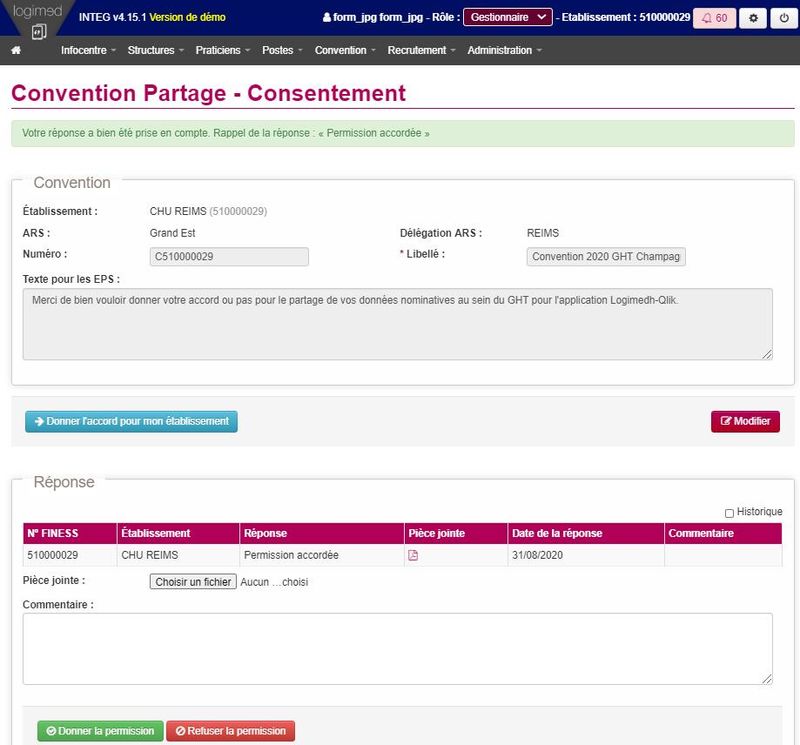
Task: Open the Postes menu
Action: (282, 50)
